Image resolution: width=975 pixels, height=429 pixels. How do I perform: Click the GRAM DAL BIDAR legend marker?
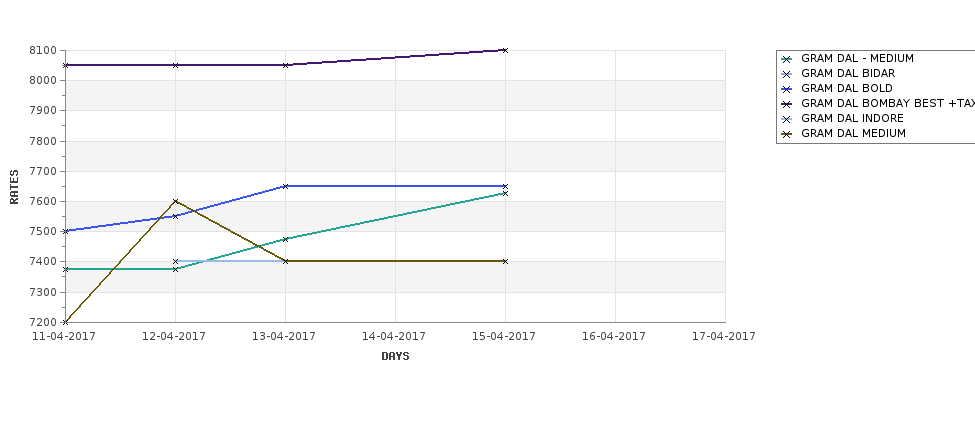[787, 74]
